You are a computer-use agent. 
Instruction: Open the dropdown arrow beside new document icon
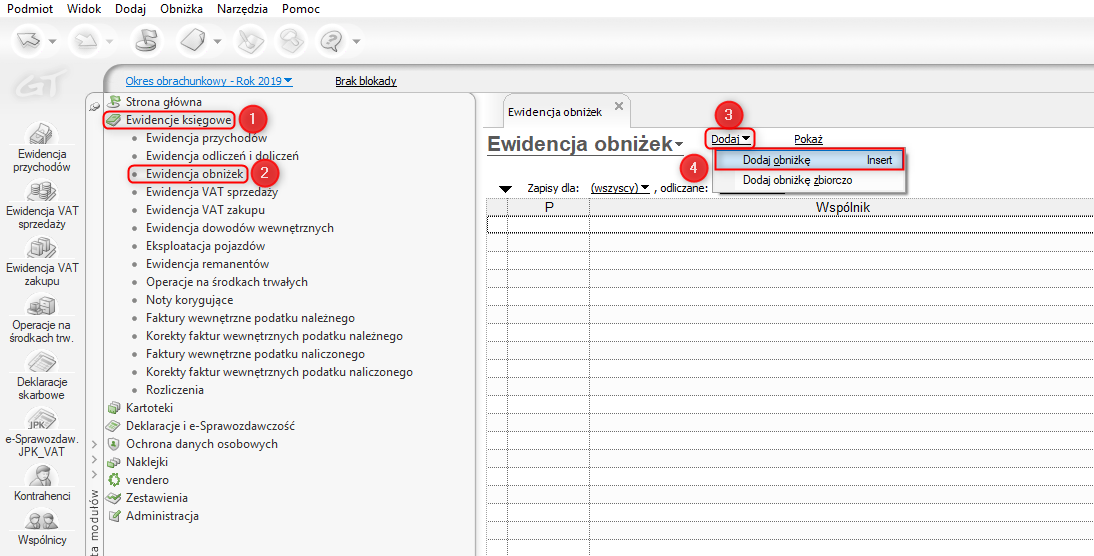tap(217, 42)
